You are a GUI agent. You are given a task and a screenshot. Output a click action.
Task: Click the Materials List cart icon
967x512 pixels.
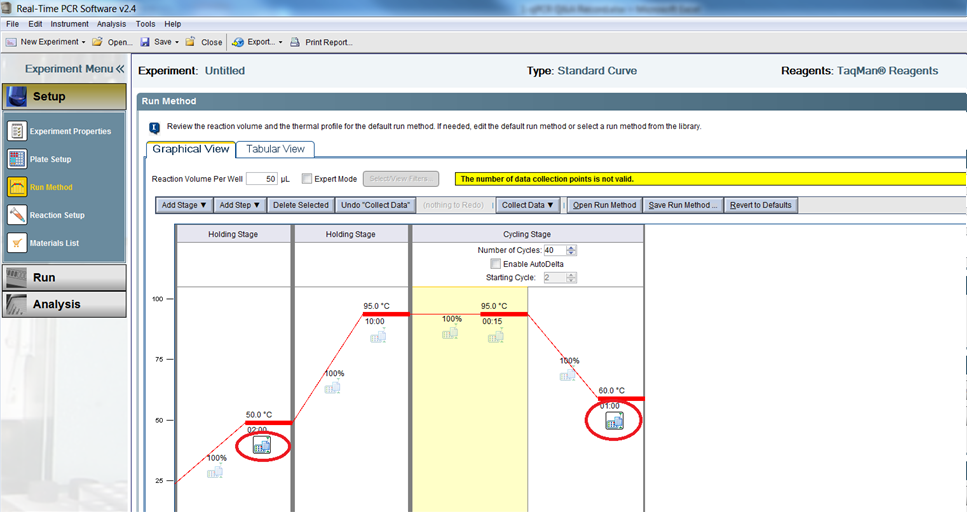[x=17, y=242]
